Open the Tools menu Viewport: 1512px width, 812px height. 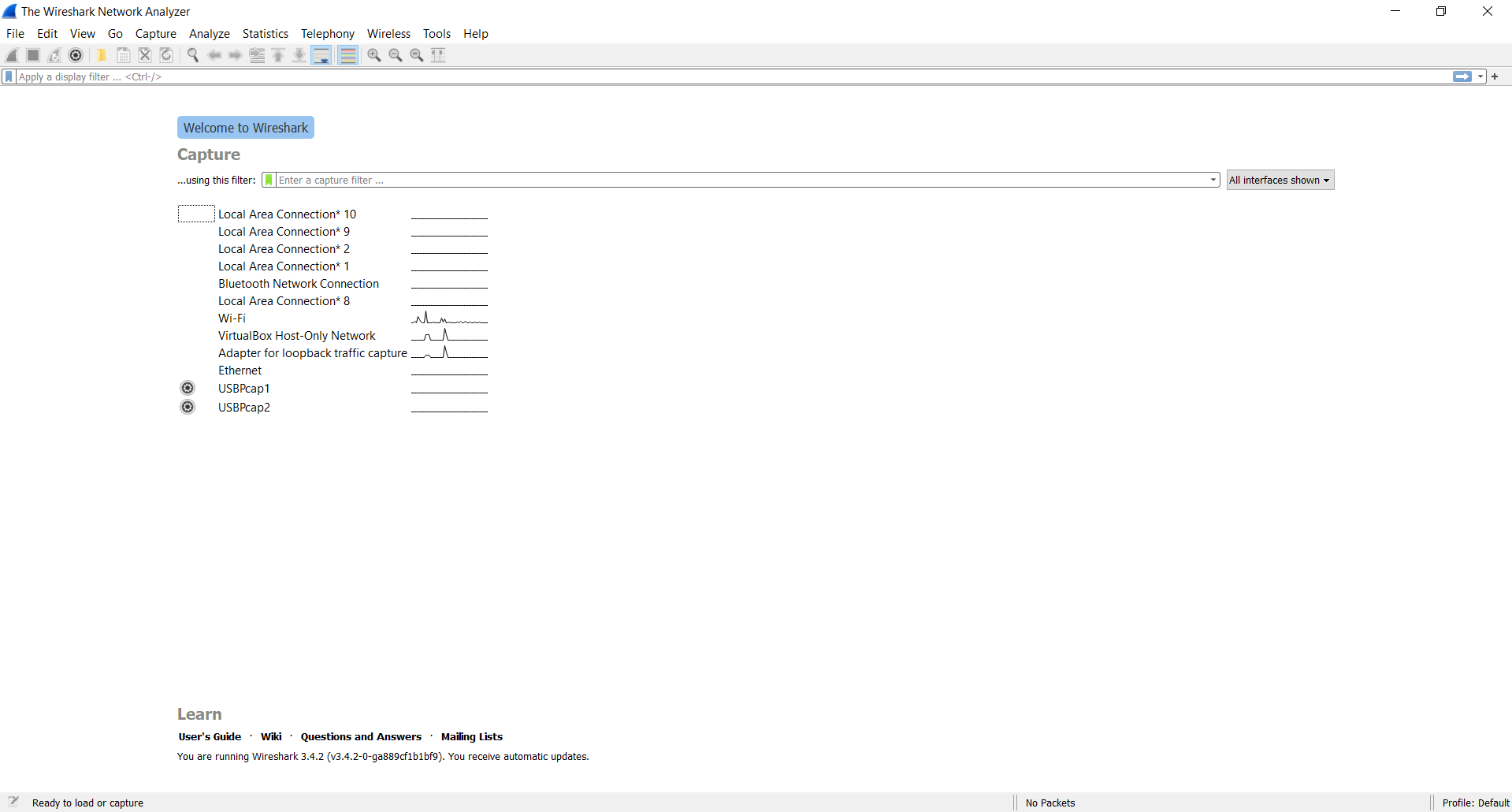coord(437,33)
